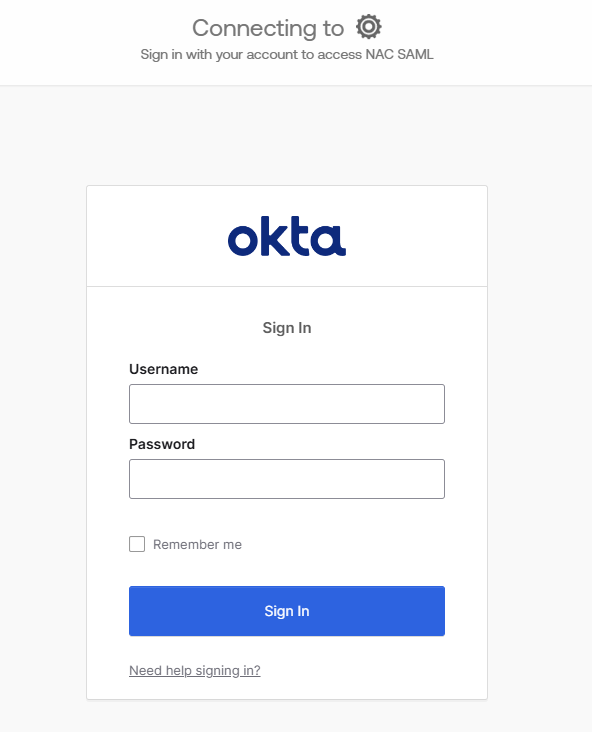Click the Sign In form heading
The height and width of the screenshot is (732, 592).
(x=287, y=328)
